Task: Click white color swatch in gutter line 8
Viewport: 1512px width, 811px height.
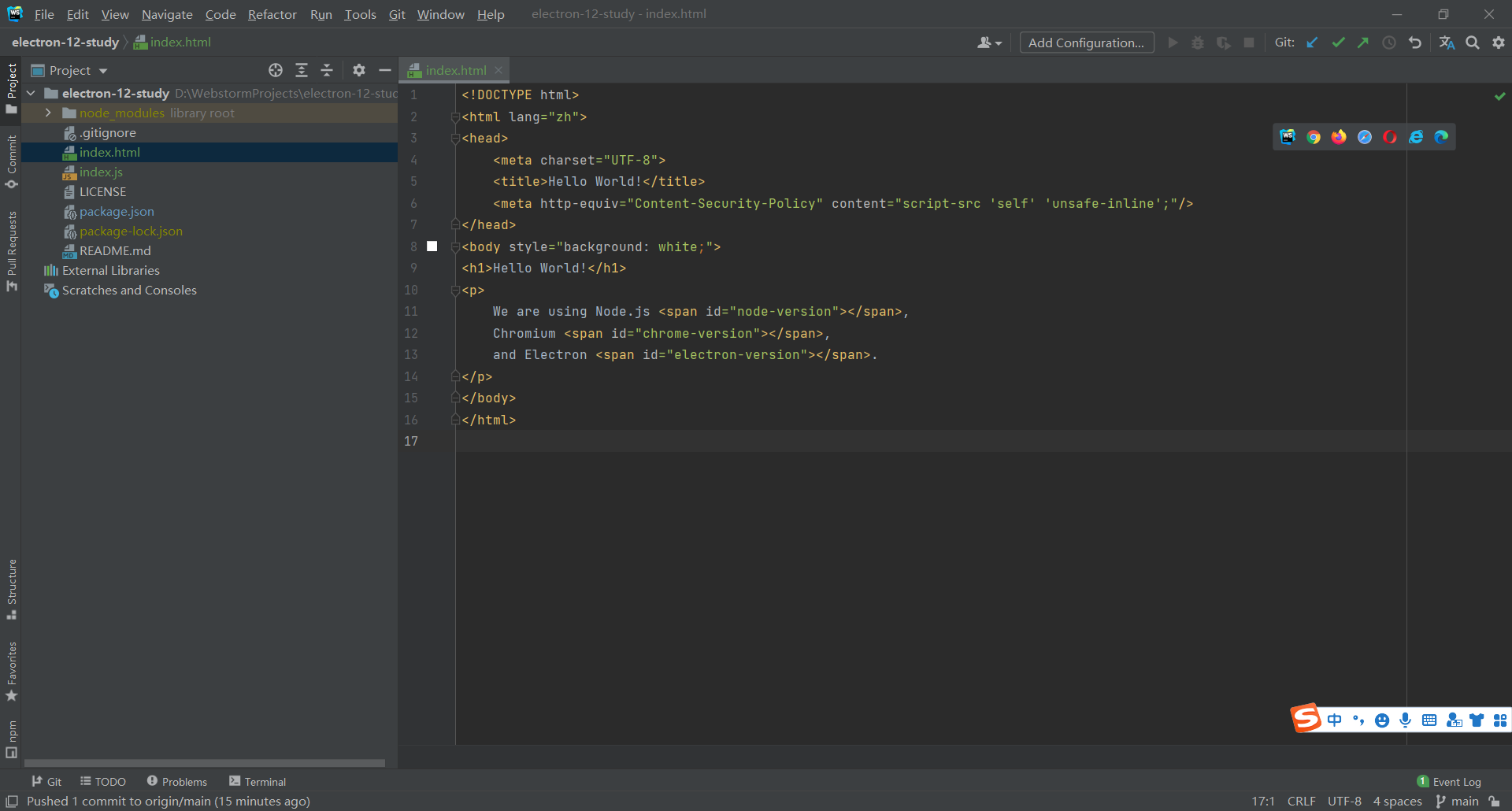Action: point(432,246)
